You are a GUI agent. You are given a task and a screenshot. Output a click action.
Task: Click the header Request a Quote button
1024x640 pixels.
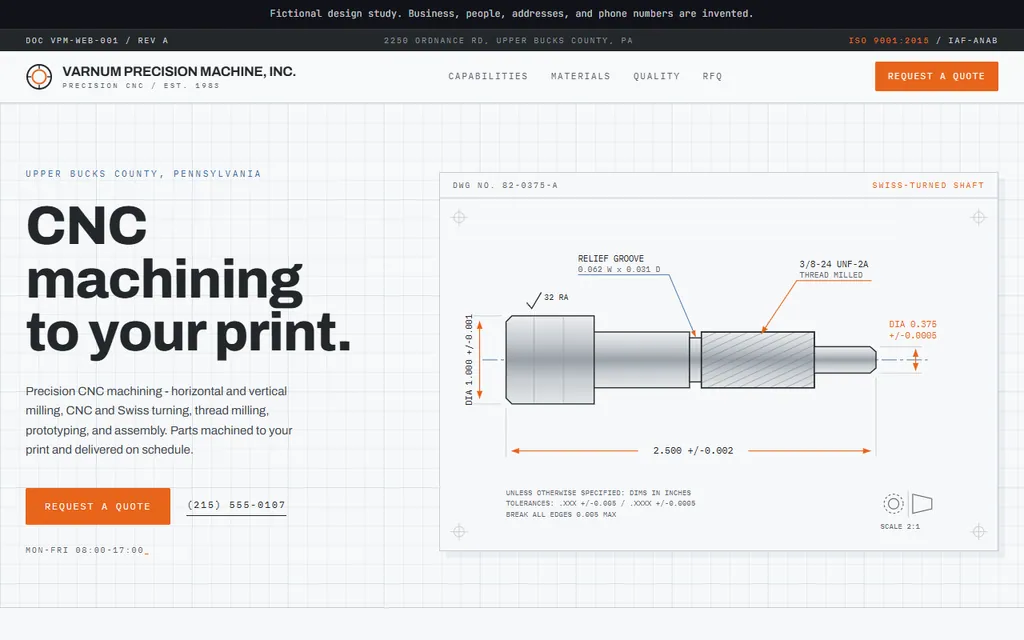pos(936,76)
